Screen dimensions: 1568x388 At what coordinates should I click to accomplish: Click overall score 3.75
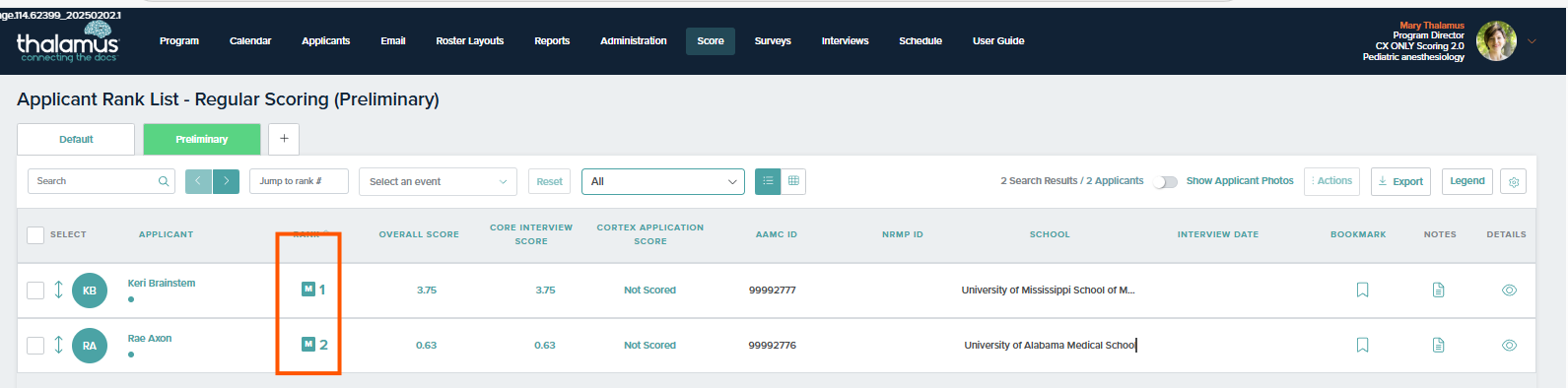coord(427,291)
